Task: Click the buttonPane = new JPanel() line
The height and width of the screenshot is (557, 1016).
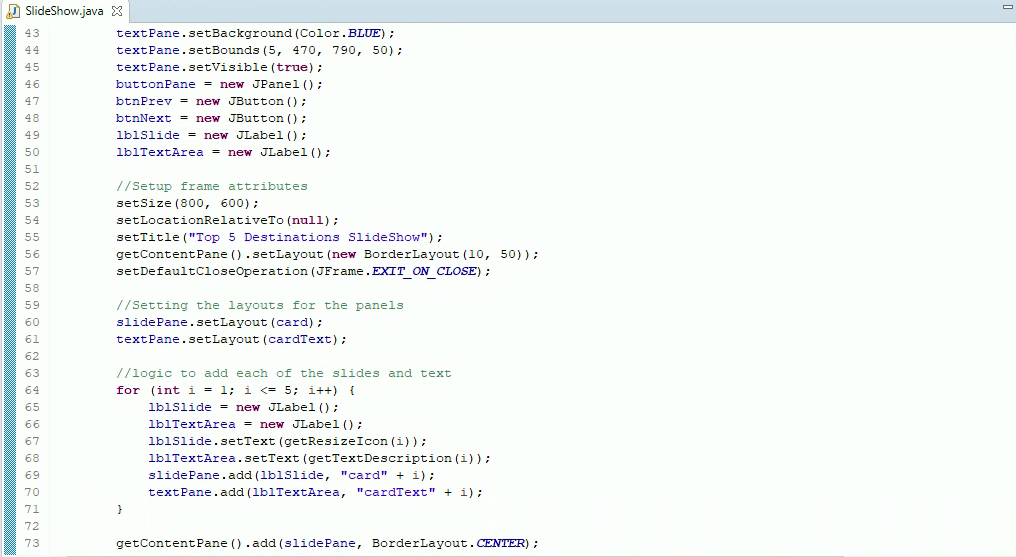Action: pos(219,84)
